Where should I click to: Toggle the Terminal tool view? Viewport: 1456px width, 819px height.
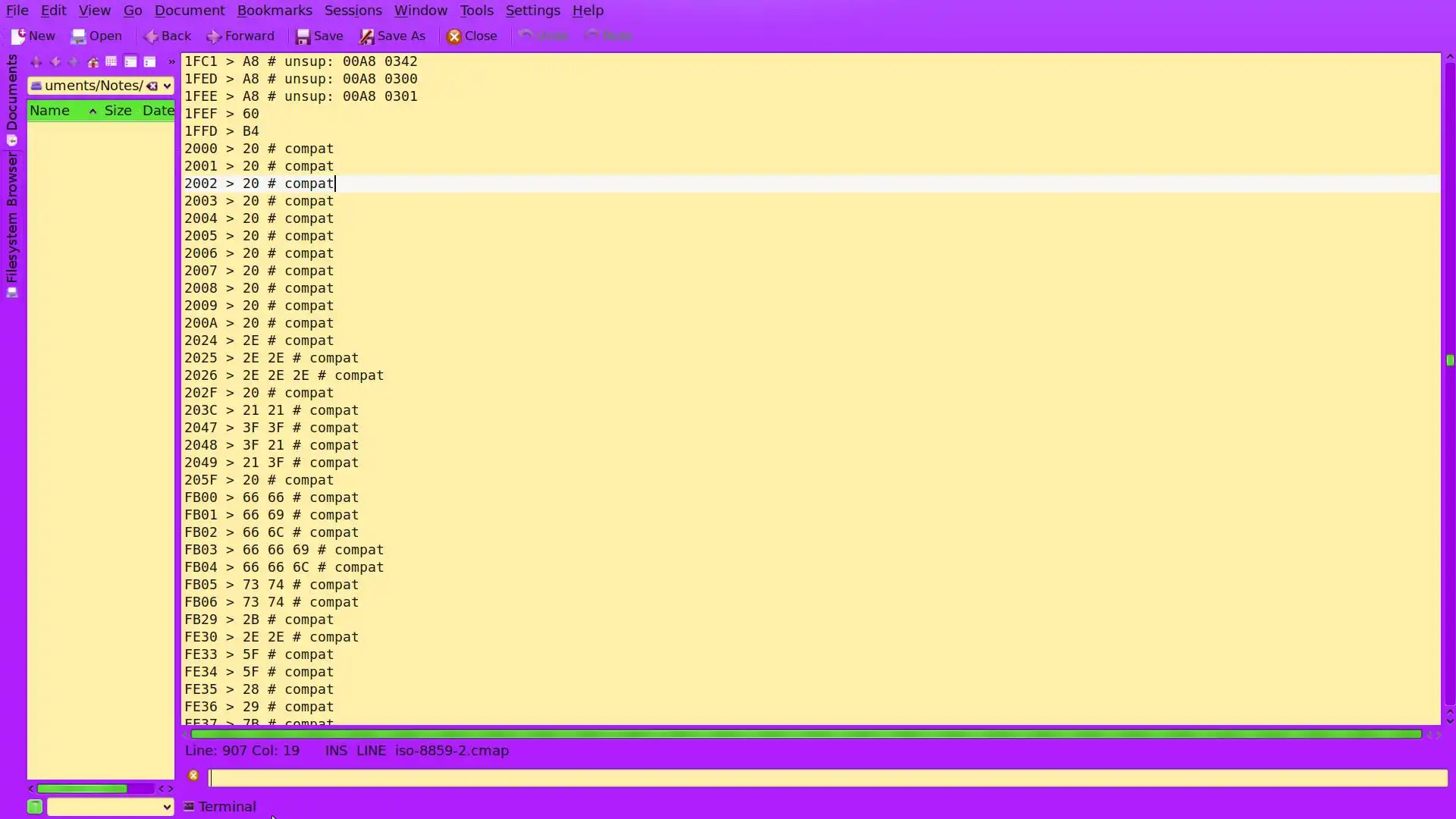pyautogui.click(x=220, y=807)
